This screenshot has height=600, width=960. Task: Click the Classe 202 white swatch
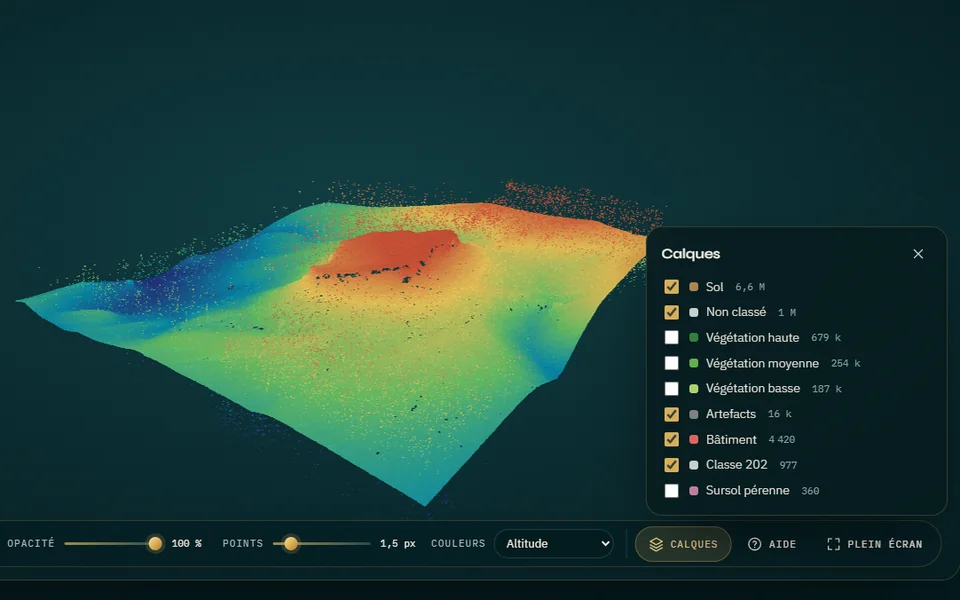(694, 465)
